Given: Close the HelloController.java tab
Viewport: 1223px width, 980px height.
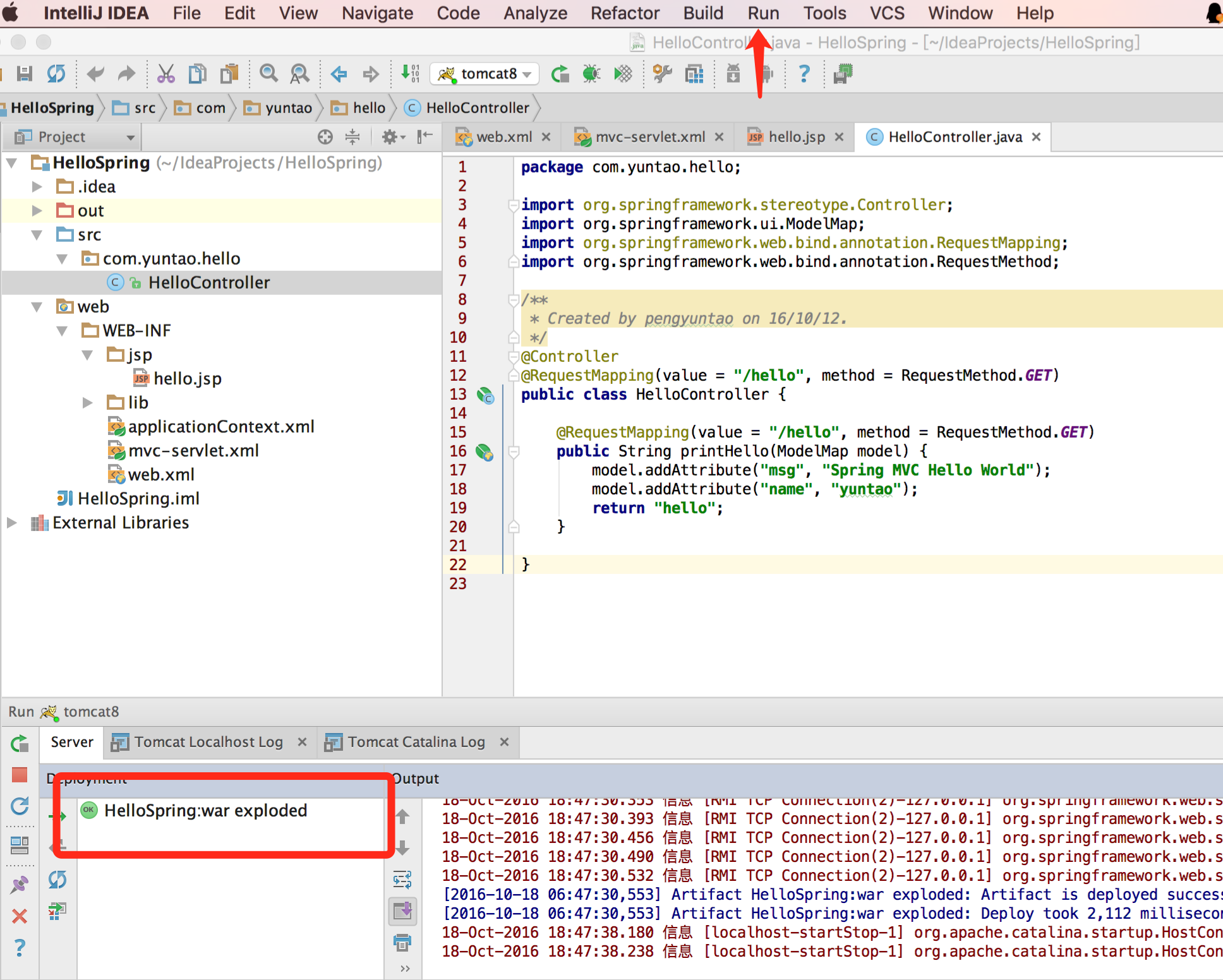Looking at the screenshot, I should click(1036, 137).
